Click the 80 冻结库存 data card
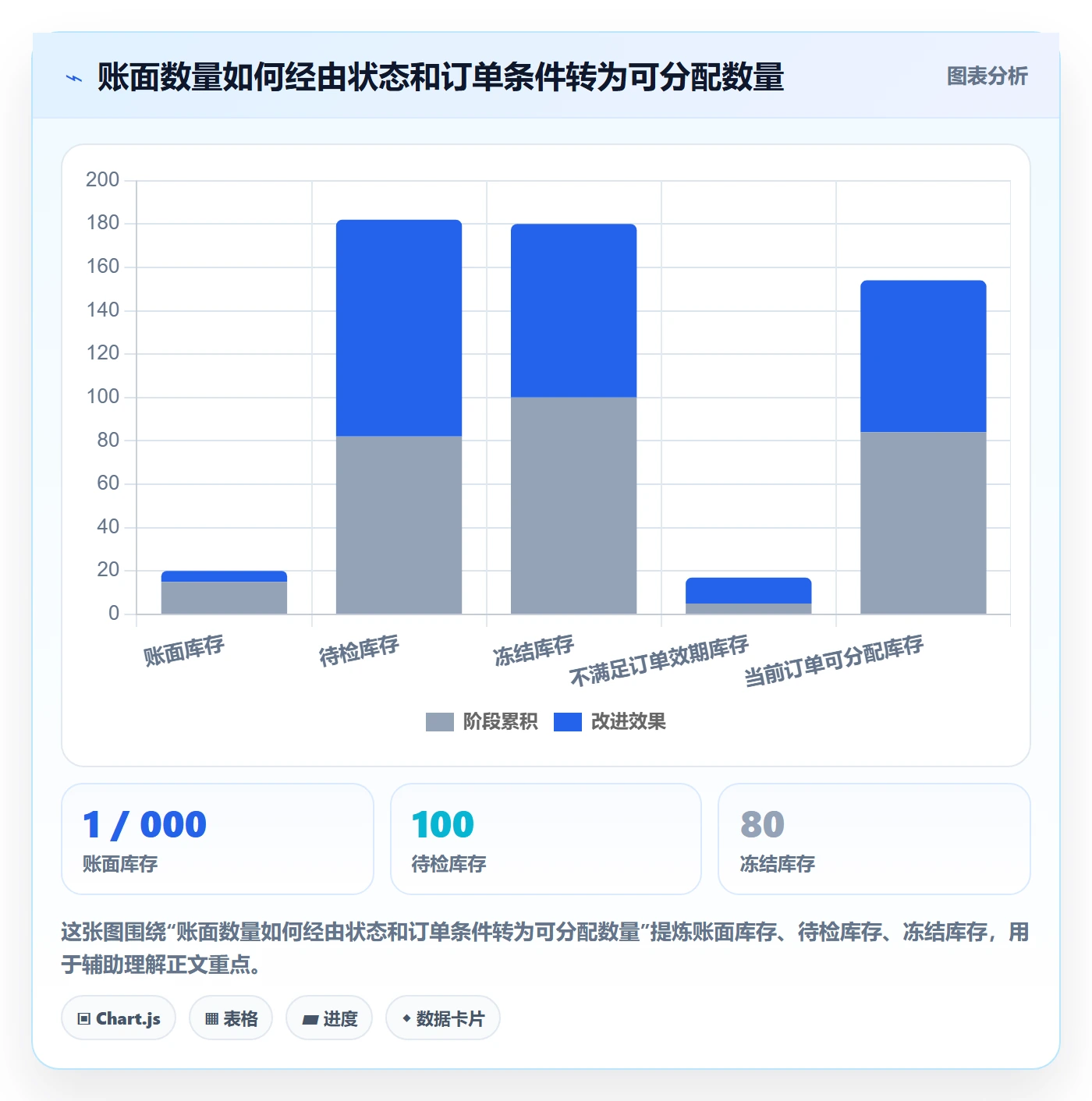The height and width of the screenshot is (1101, 1092). point(874,839)
